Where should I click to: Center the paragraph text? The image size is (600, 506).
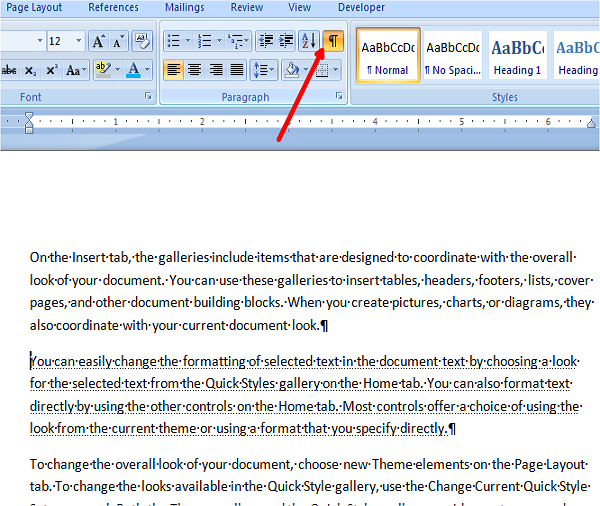click(195, 70)
